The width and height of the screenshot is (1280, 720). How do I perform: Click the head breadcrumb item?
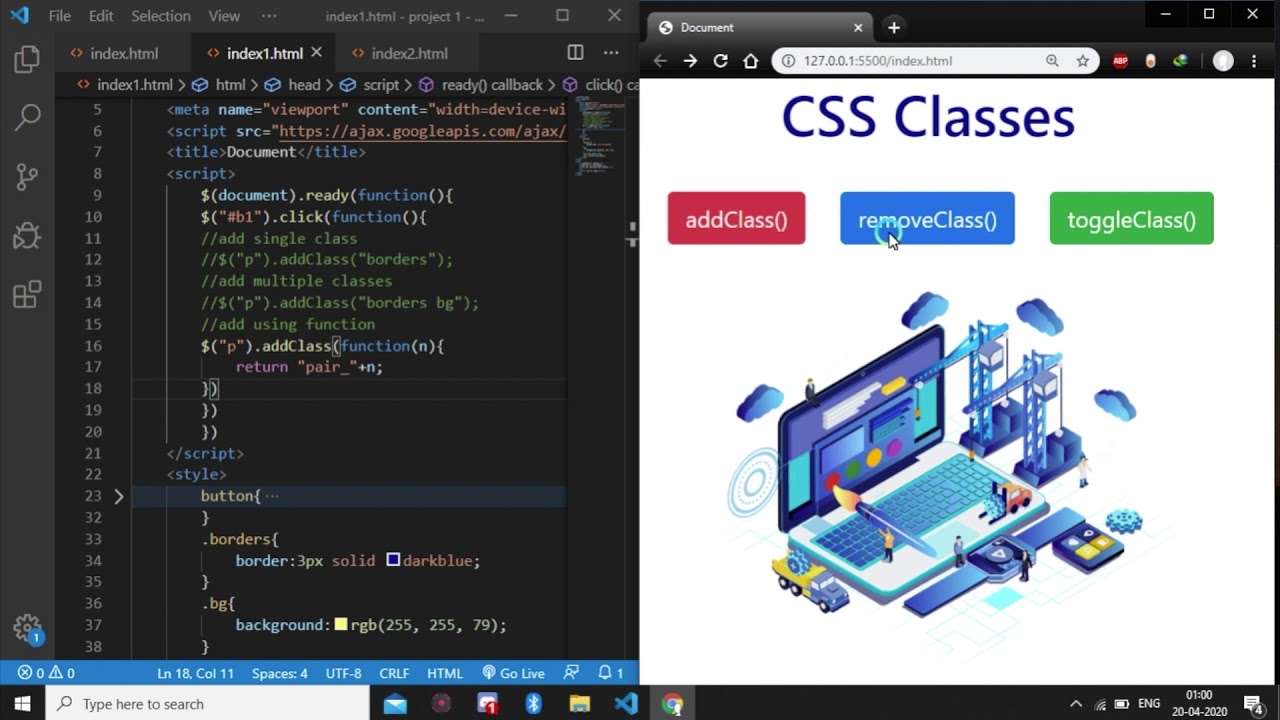[294, 85]
